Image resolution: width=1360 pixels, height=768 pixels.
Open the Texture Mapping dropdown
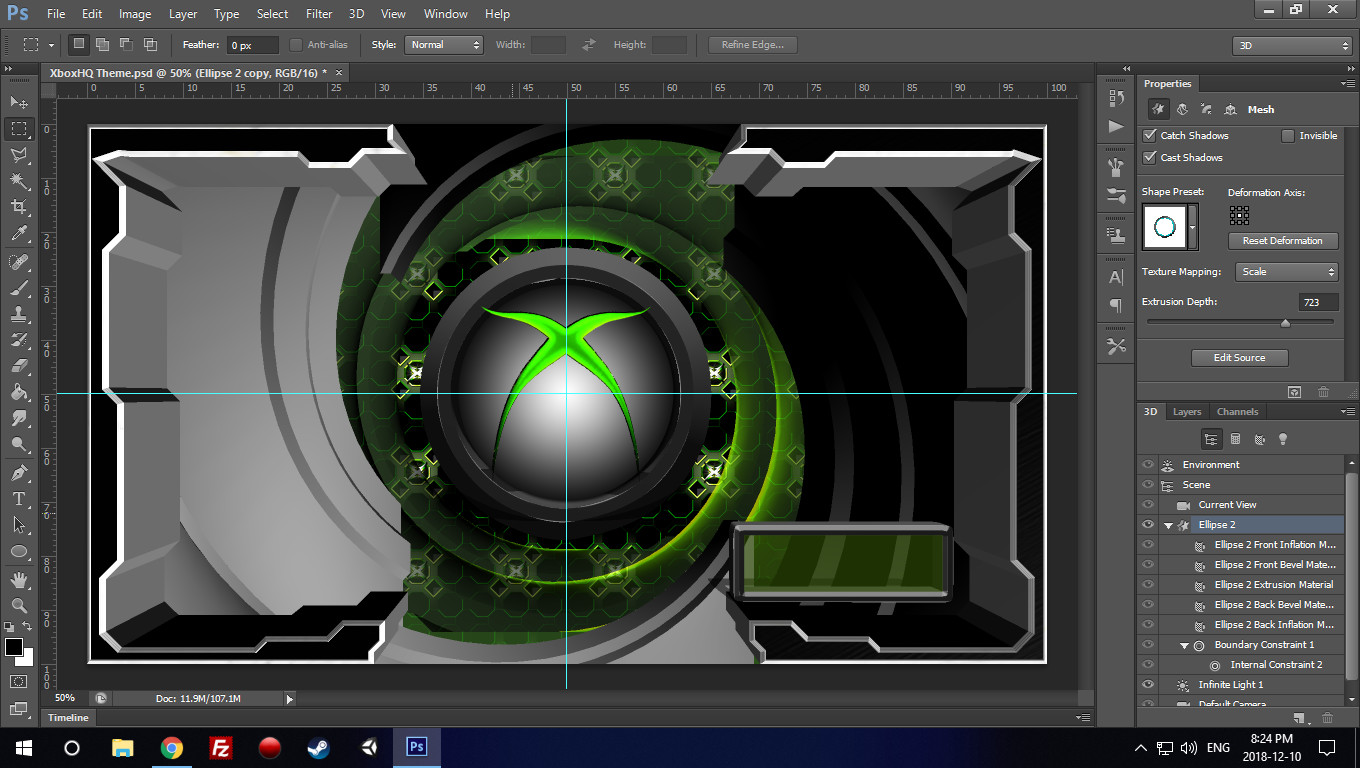[x=1287, y=272]
